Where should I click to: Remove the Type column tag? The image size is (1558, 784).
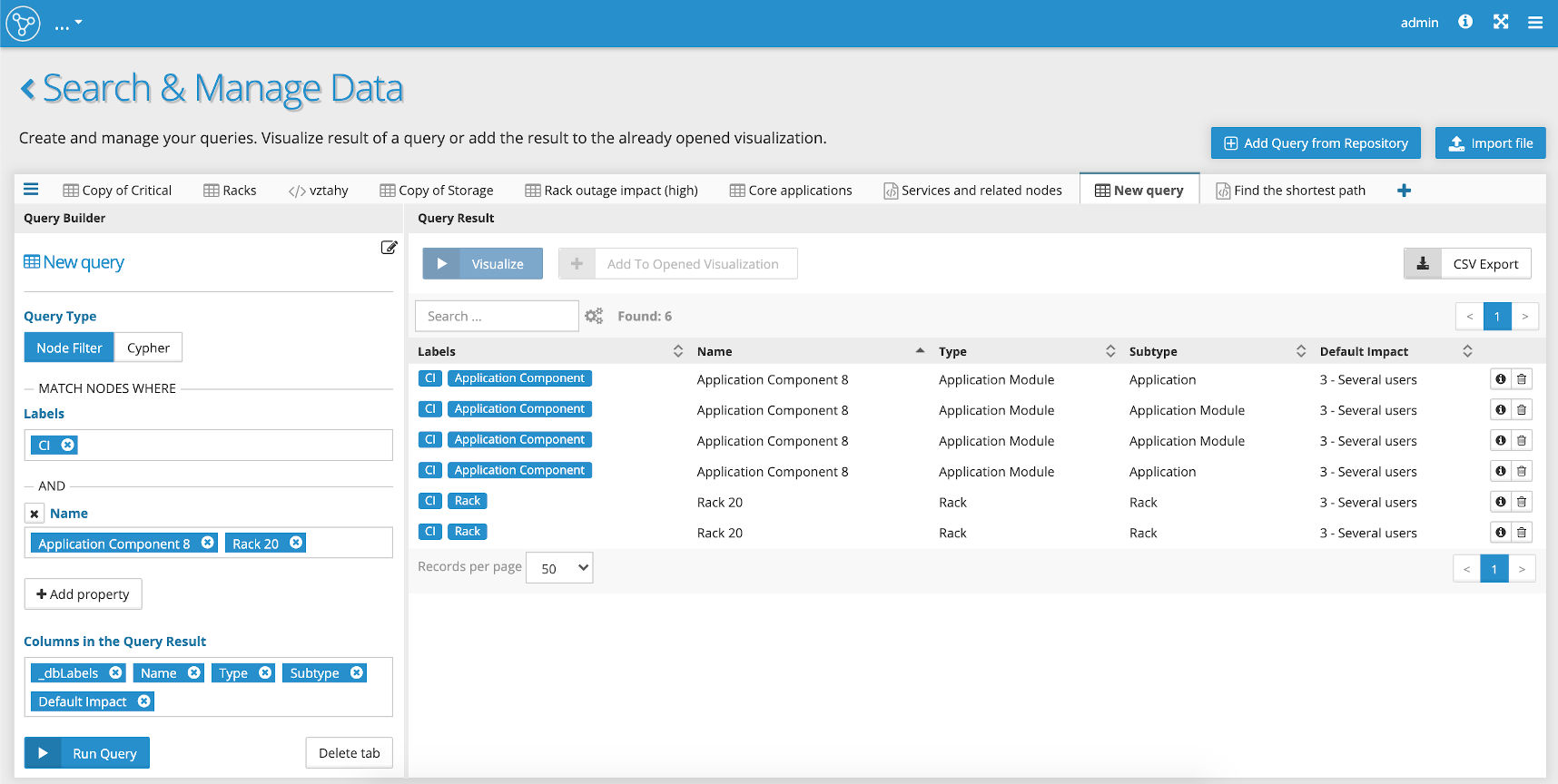coord(265,672)
